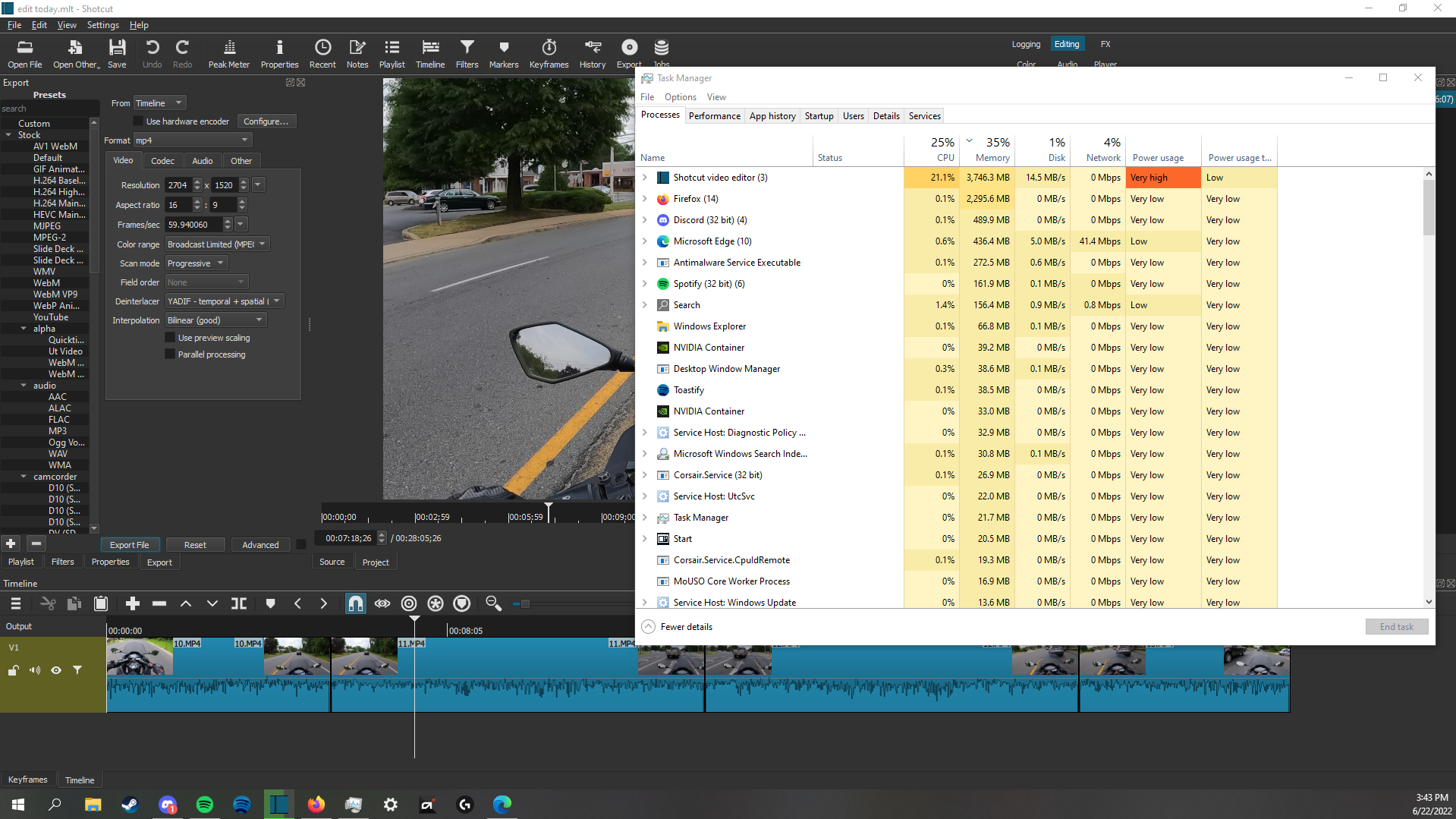
Task: Open Spotify from the Windows taskbar
Action: pos(205,805)
